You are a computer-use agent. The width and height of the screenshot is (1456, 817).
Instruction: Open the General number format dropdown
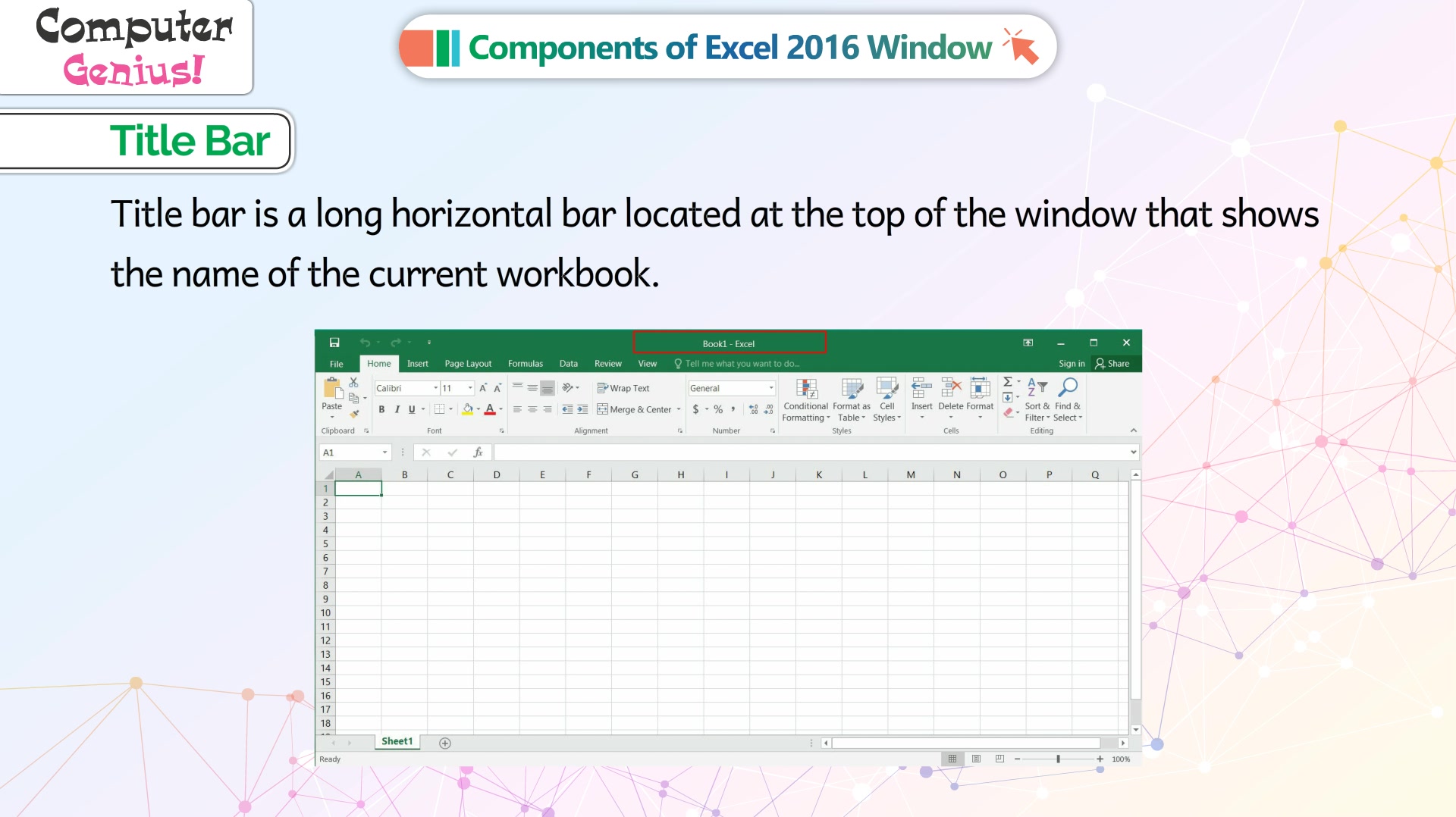coord(771,388)
